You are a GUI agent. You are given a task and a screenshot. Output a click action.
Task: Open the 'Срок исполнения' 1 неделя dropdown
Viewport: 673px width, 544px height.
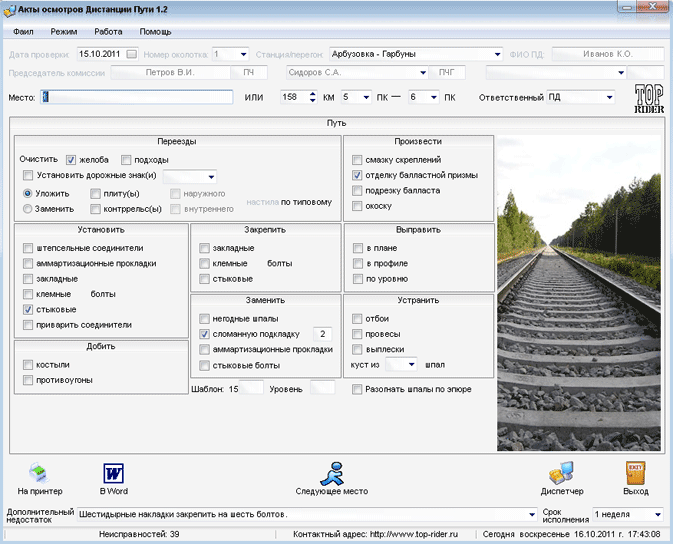click(x=657, y=514)
